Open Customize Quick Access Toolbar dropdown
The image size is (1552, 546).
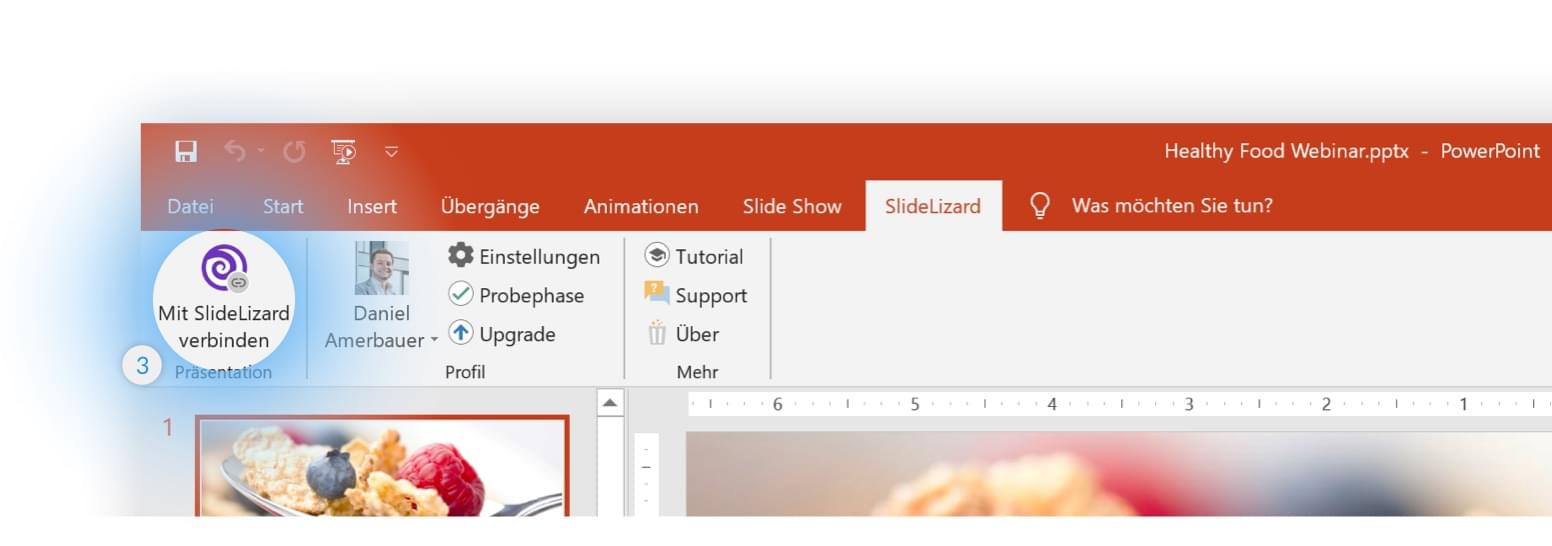pos(392,152)
